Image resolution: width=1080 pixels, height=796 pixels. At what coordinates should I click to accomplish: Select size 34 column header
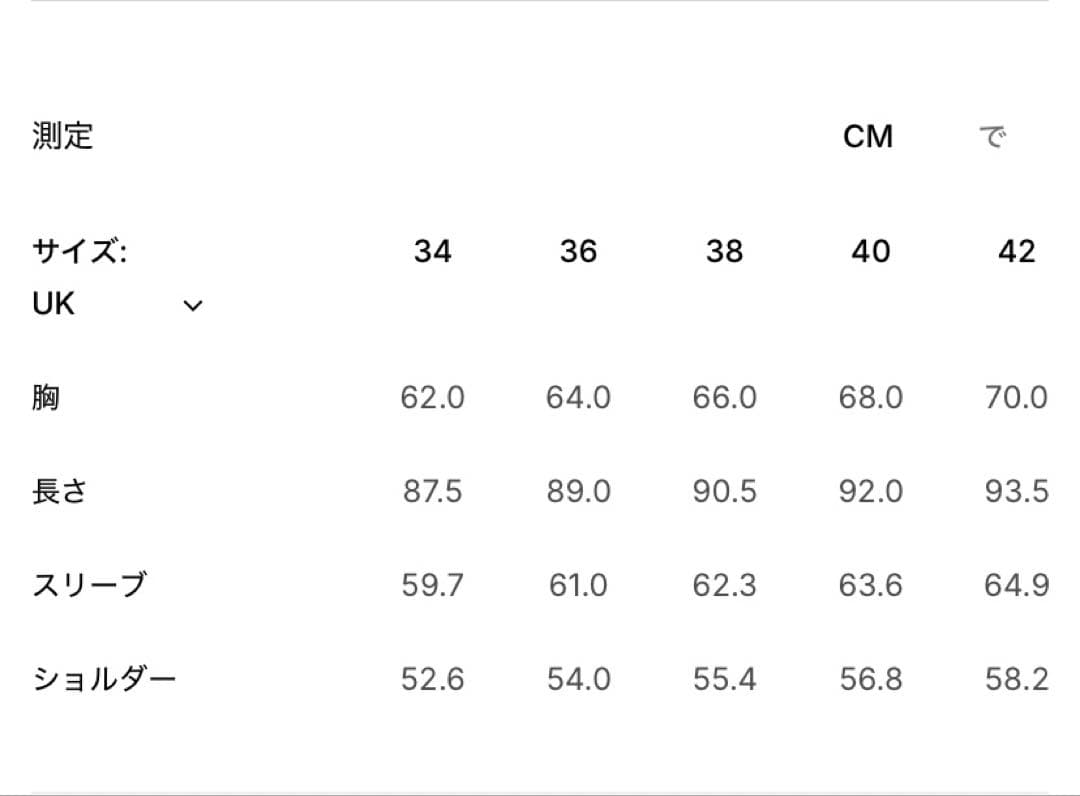click(432, 251)
